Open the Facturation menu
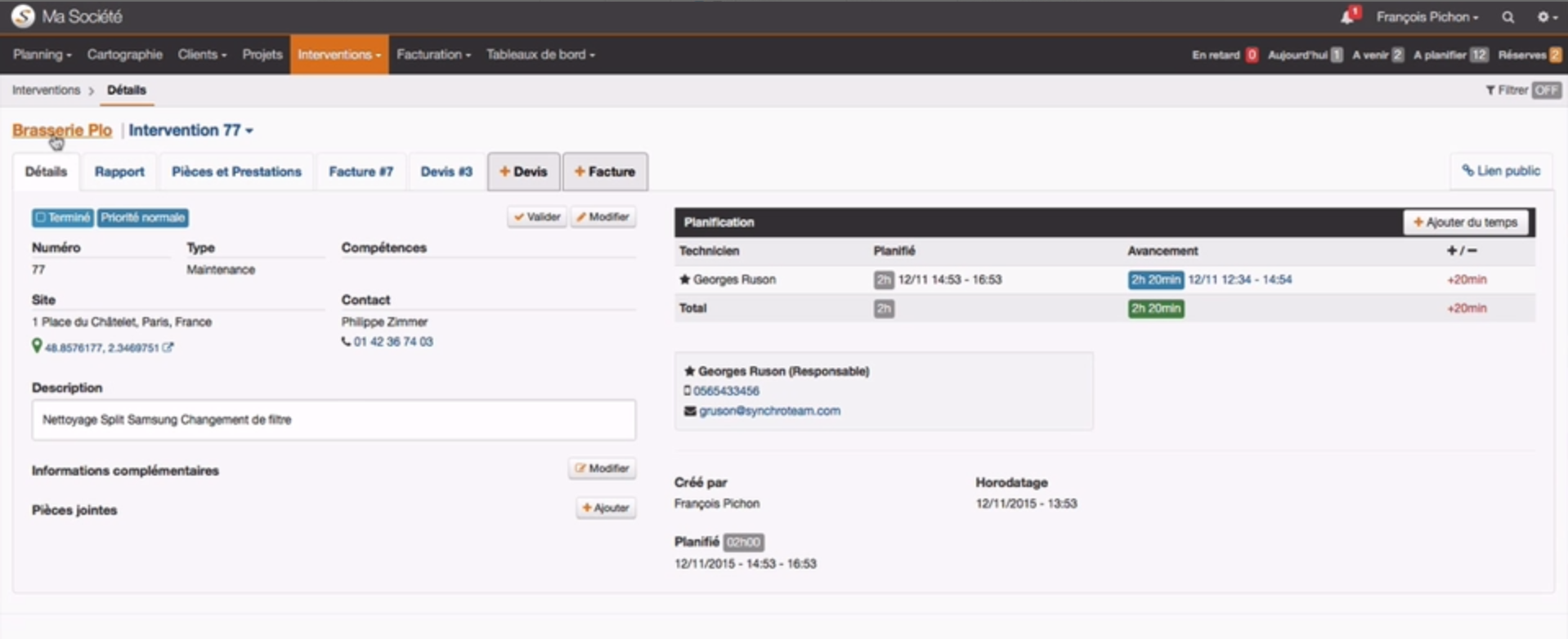The height and width of the screenshot is (639, 1568). [433, 55]
